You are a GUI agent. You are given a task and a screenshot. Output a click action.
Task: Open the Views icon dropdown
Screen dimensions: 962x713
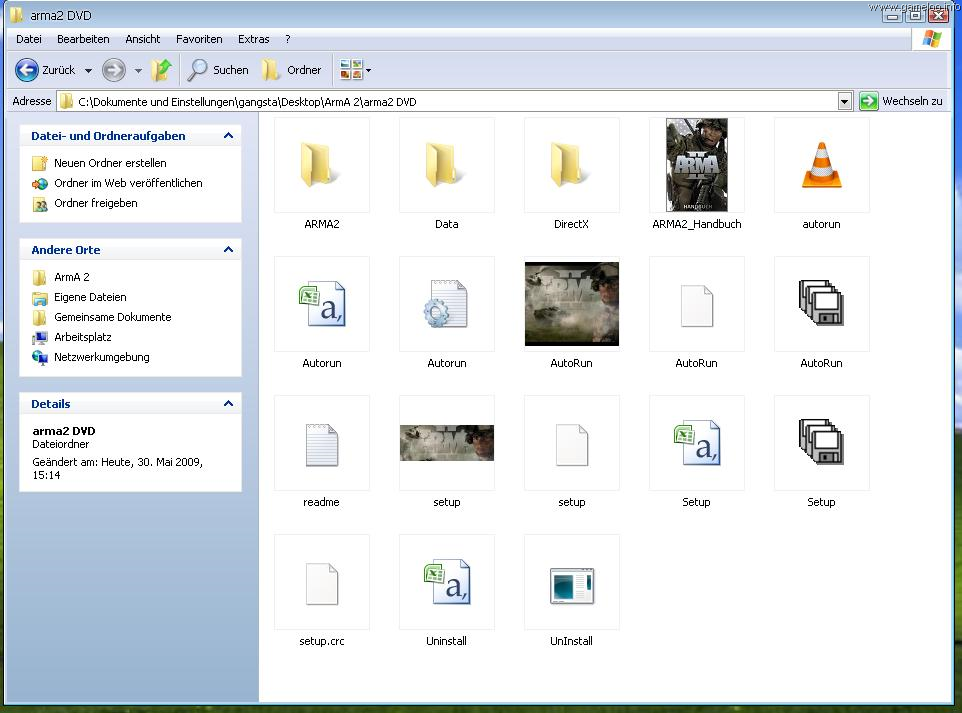(x=355, y=70)
